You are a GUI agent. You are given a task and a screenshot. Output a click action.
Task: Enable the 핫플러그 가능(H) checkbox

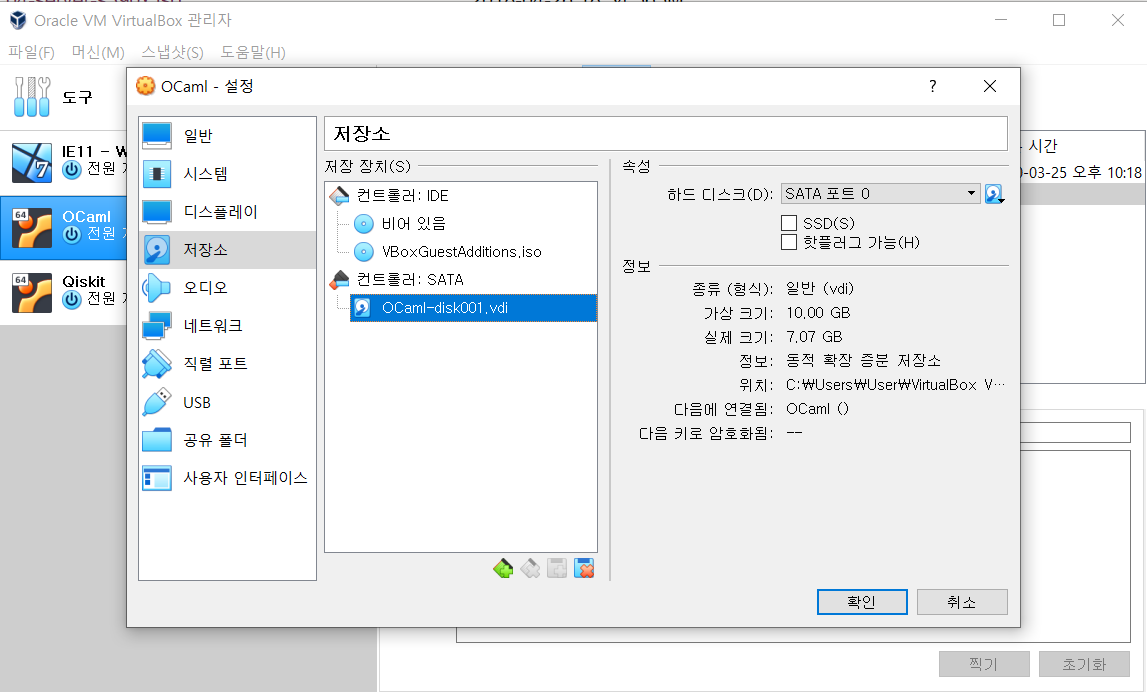789,242
